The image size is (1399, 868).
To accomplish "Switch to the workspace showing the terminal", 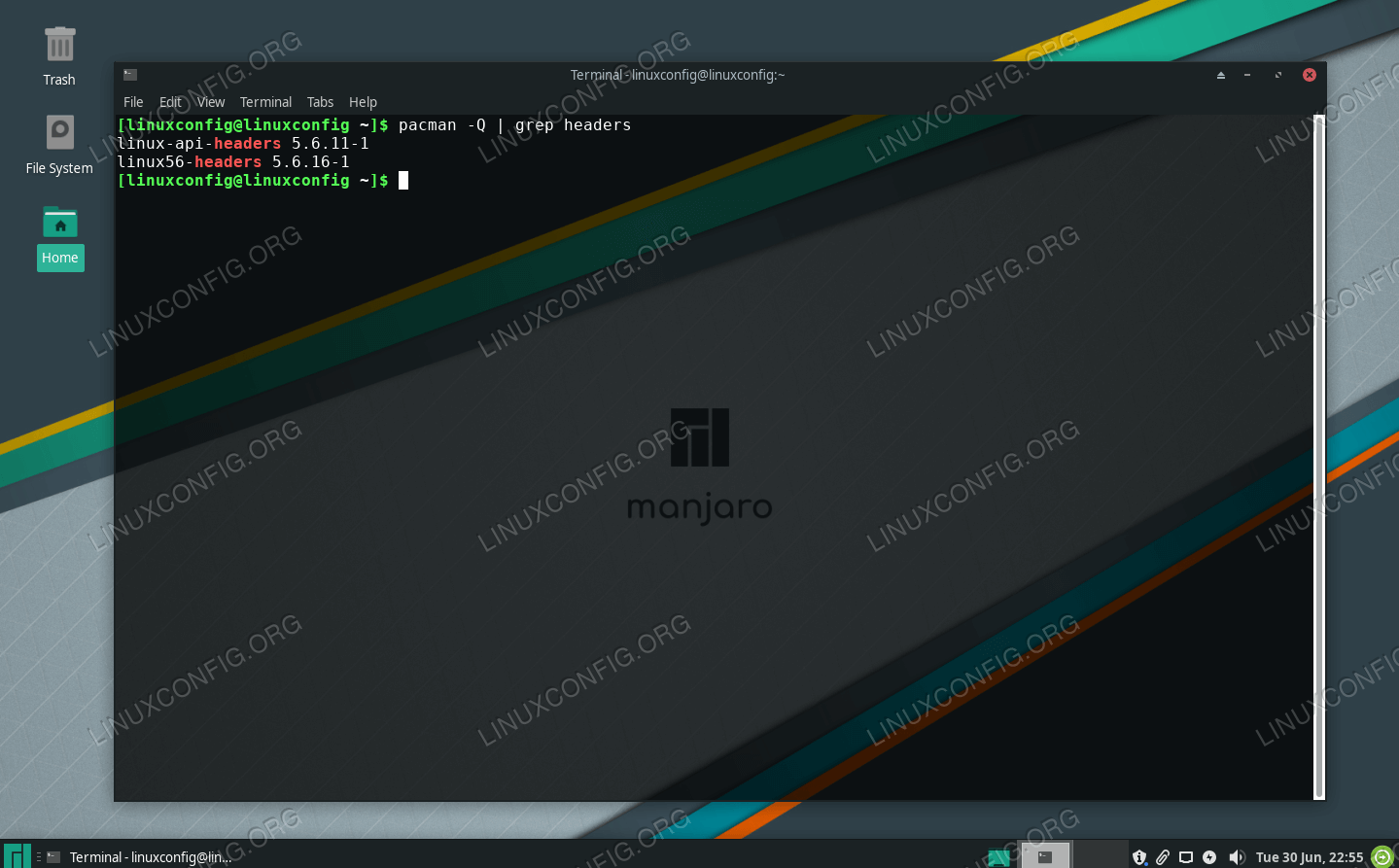I will pos(1045,854).
